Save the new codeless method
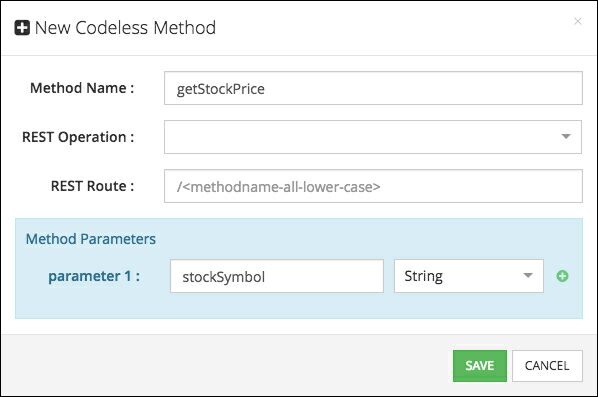 pos(480,366)
